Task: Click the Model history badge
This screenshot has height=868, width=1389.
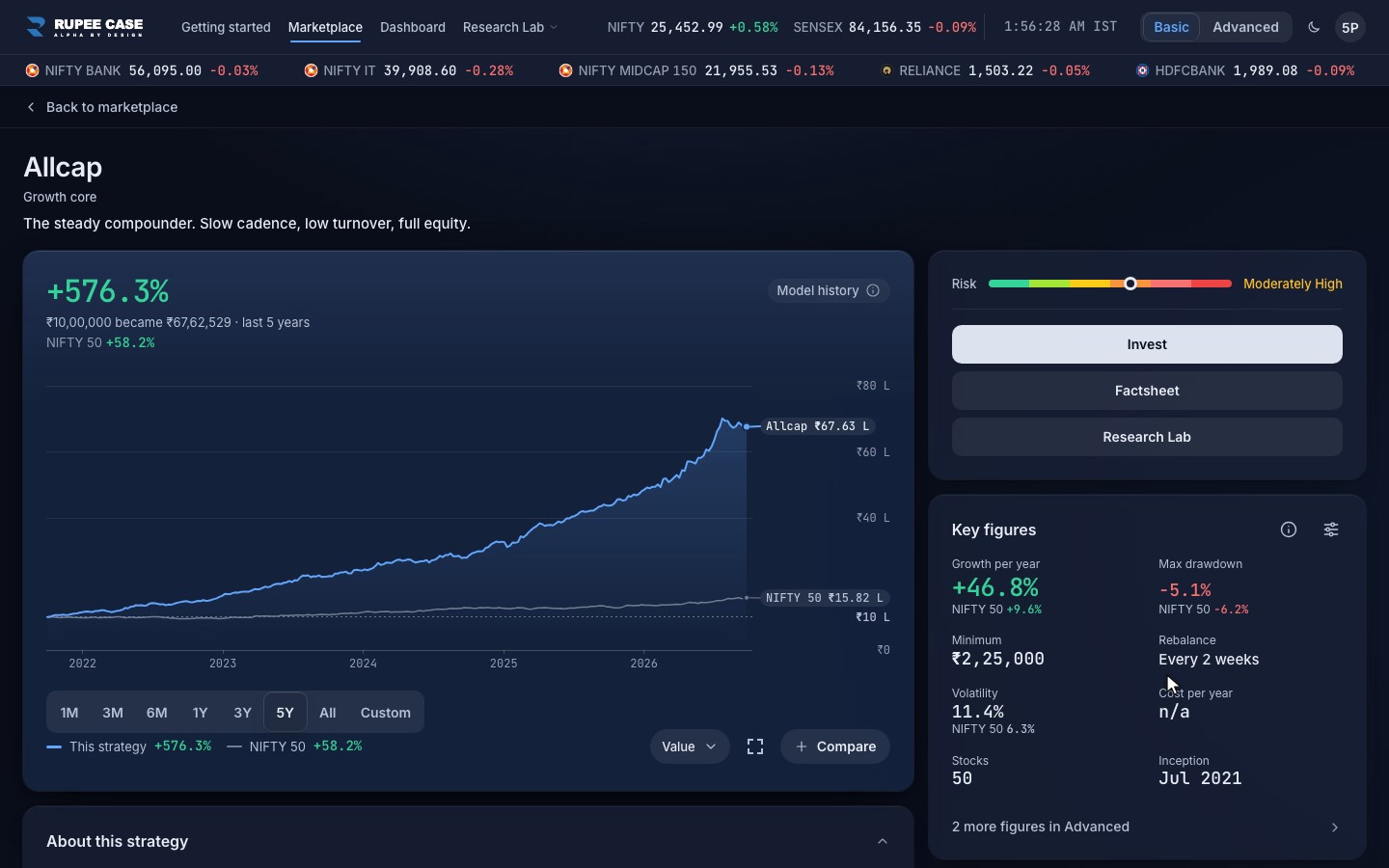Action: coord(829,290)
